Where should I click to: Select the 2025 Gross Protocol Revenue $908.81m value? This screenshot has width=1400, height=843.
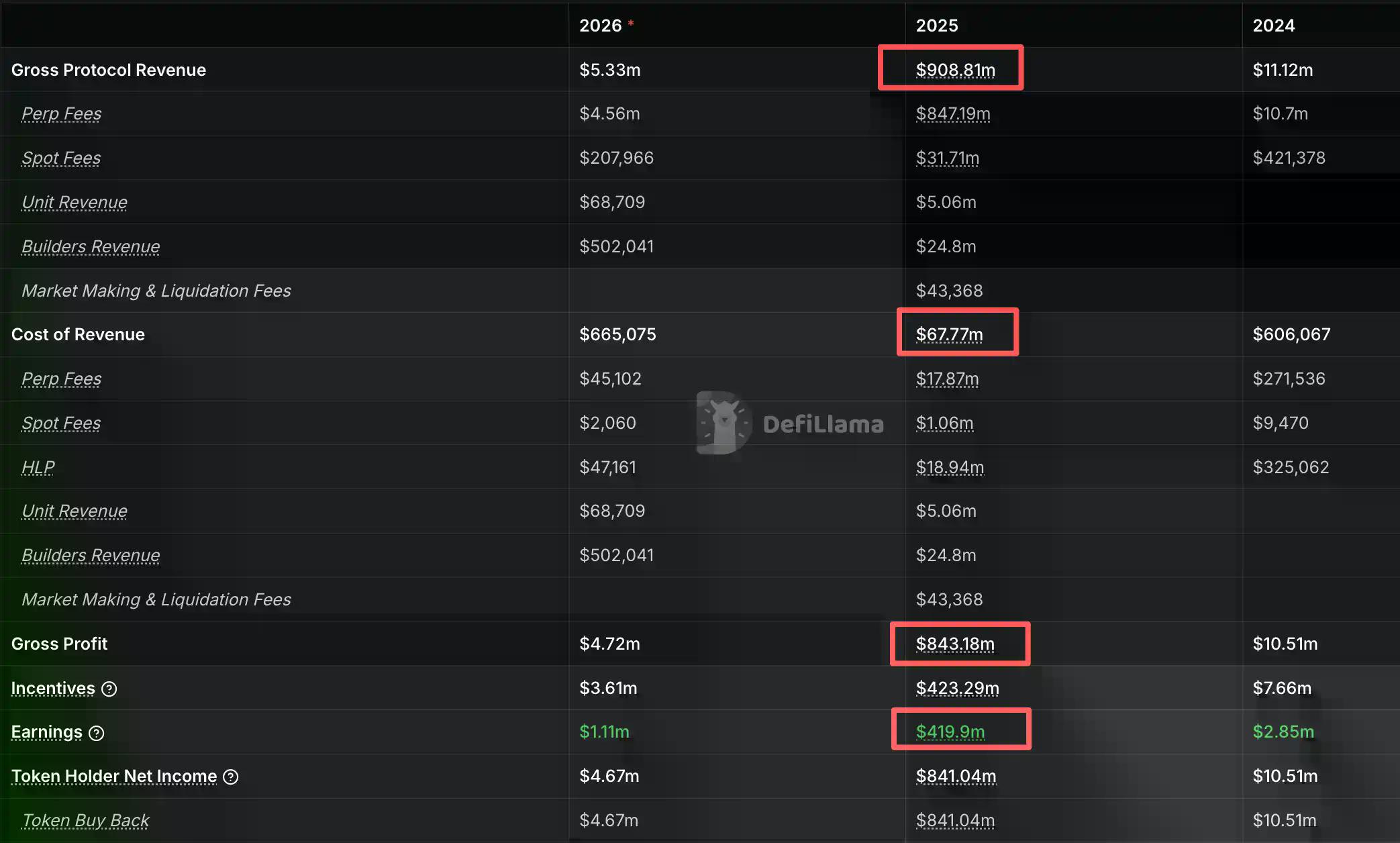click(955, 70)
